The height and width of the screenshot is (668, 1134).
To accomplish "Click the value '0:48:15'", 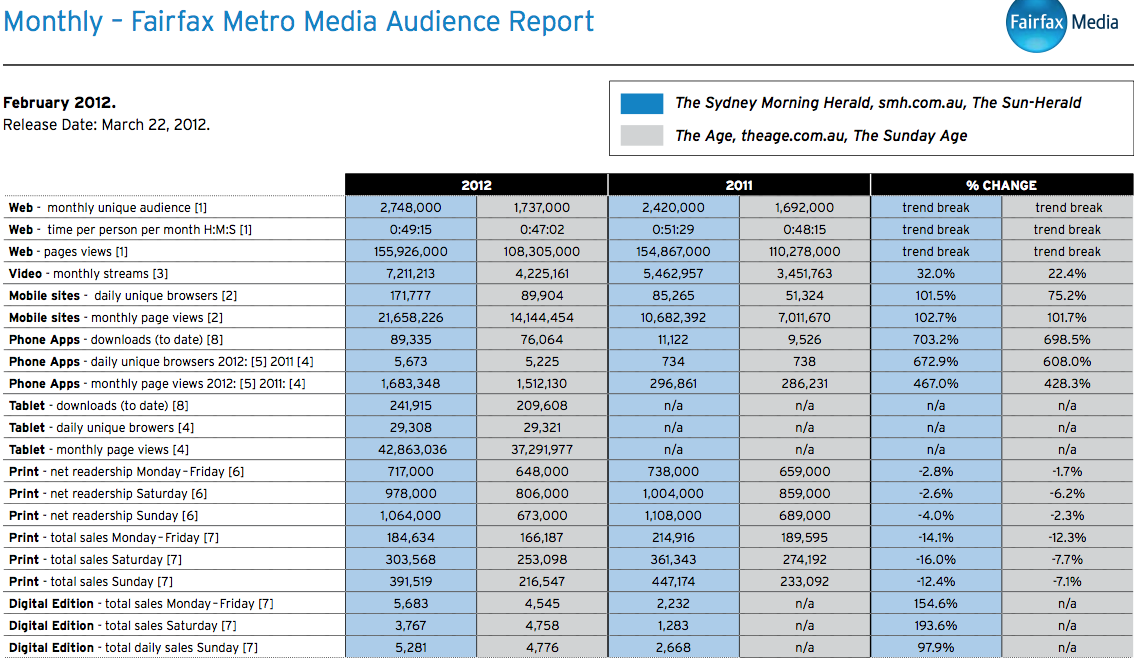I will 804,230.
